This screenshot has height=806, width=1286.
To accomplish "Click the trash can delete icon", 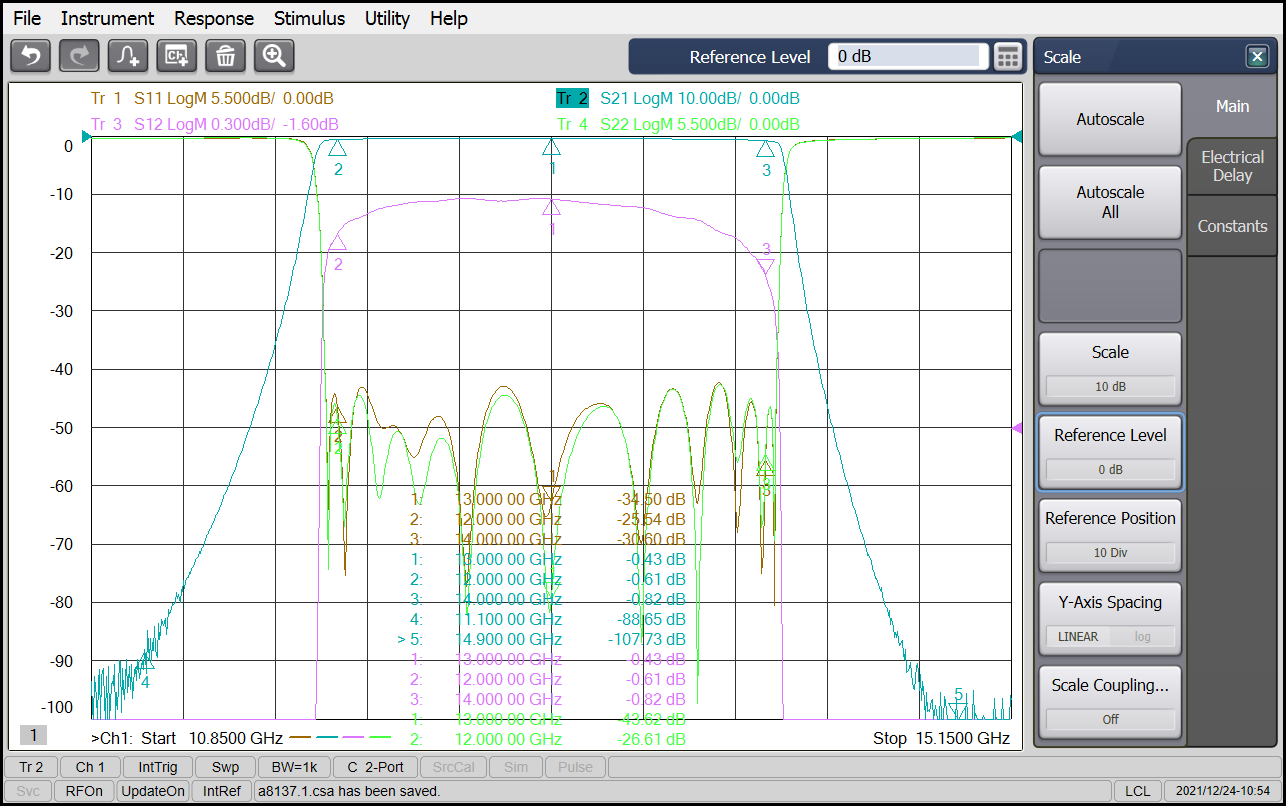I will (226, 56).
